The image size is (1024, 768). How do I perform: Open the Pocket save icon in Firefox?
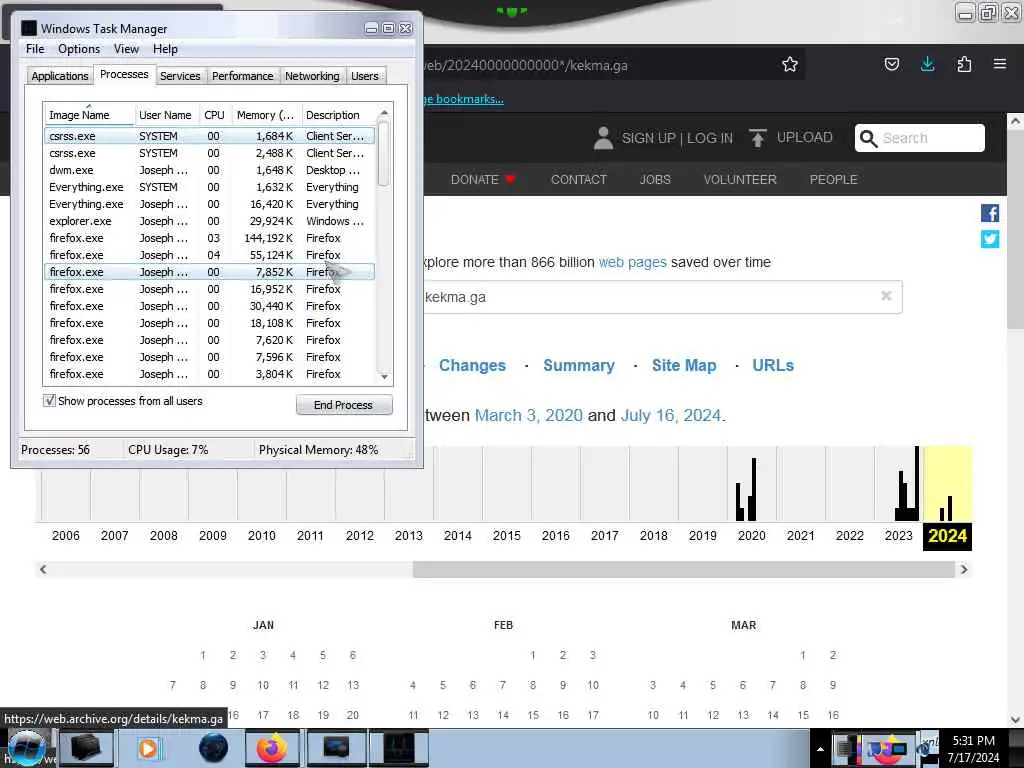[891, 64]
